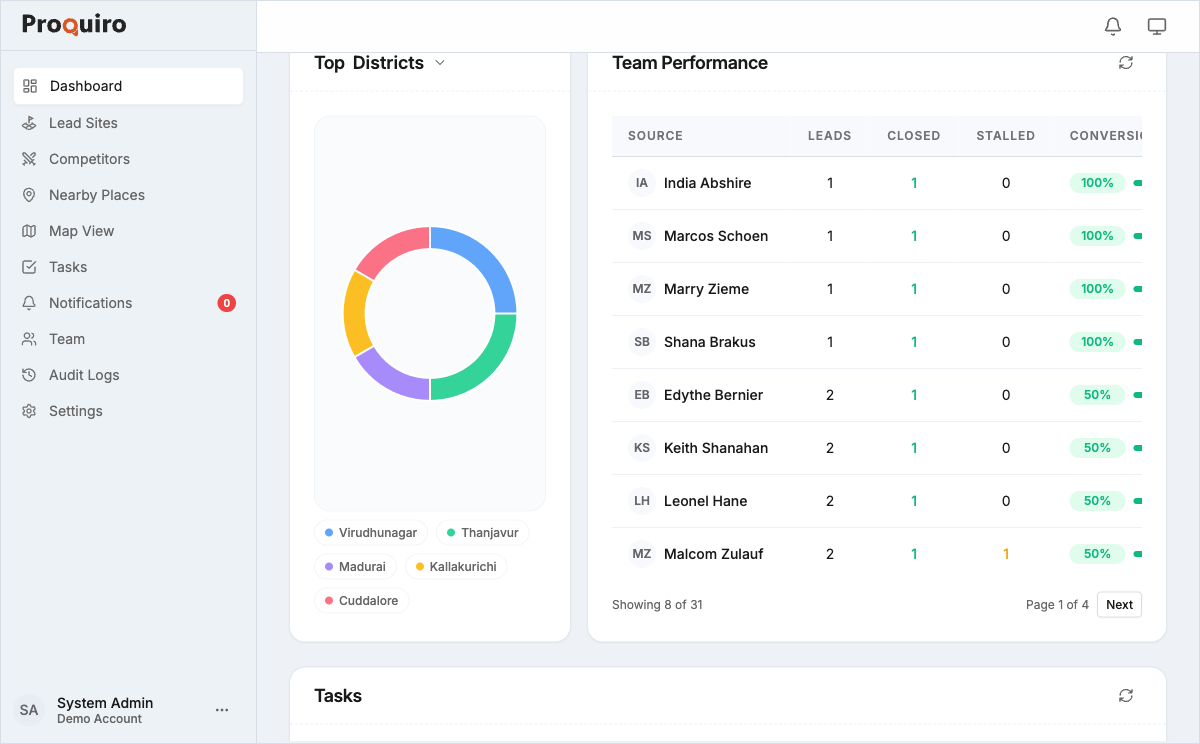Image resolution: width=1200 pixels, height=744 pixels.
Task: Expand the System Admin options menu
Action: [x=221, y=710]
